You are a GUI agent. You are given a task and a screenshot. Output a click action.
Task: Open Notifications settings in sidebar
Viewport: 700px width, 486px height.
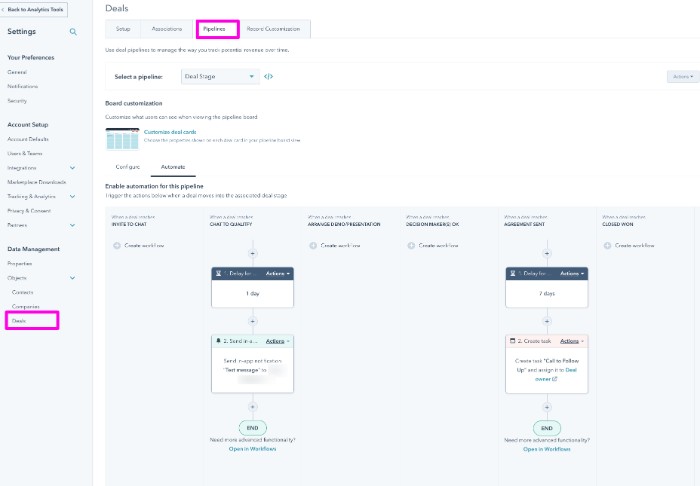click(x=23, y=86)
